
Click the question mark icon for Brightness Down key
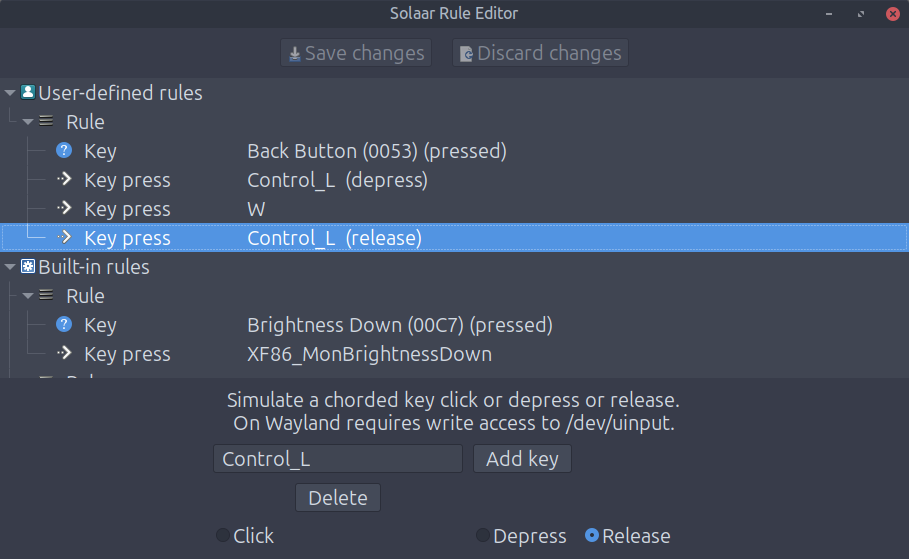(64, 325)
